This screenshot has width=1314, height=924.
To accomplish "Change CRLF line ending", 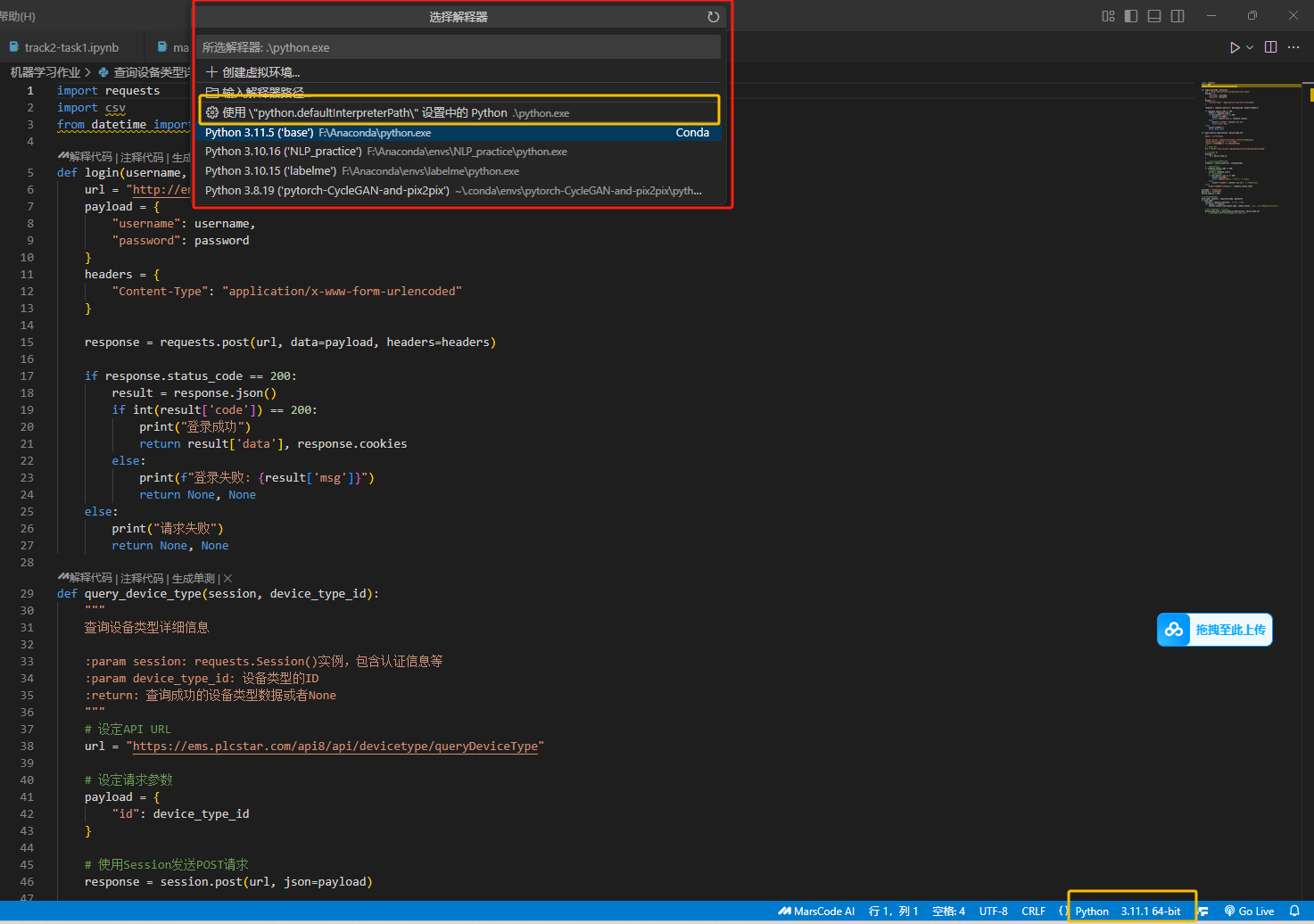I will point(1033,912).
